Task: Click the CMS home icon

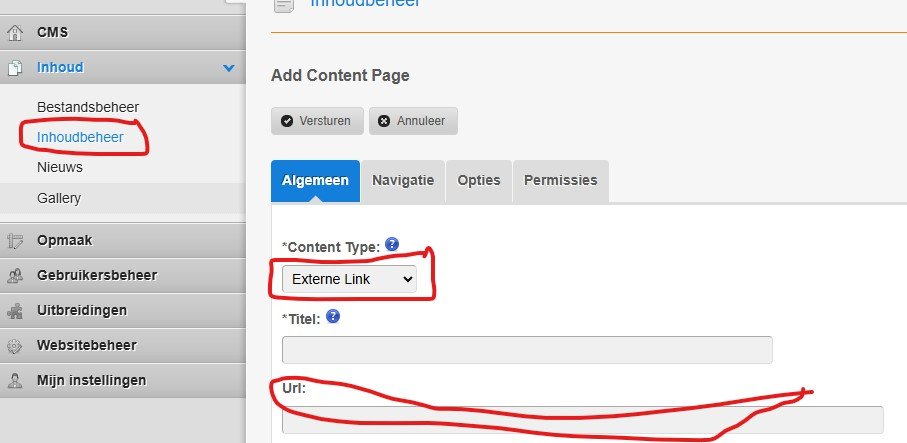Action: point(15,33)
